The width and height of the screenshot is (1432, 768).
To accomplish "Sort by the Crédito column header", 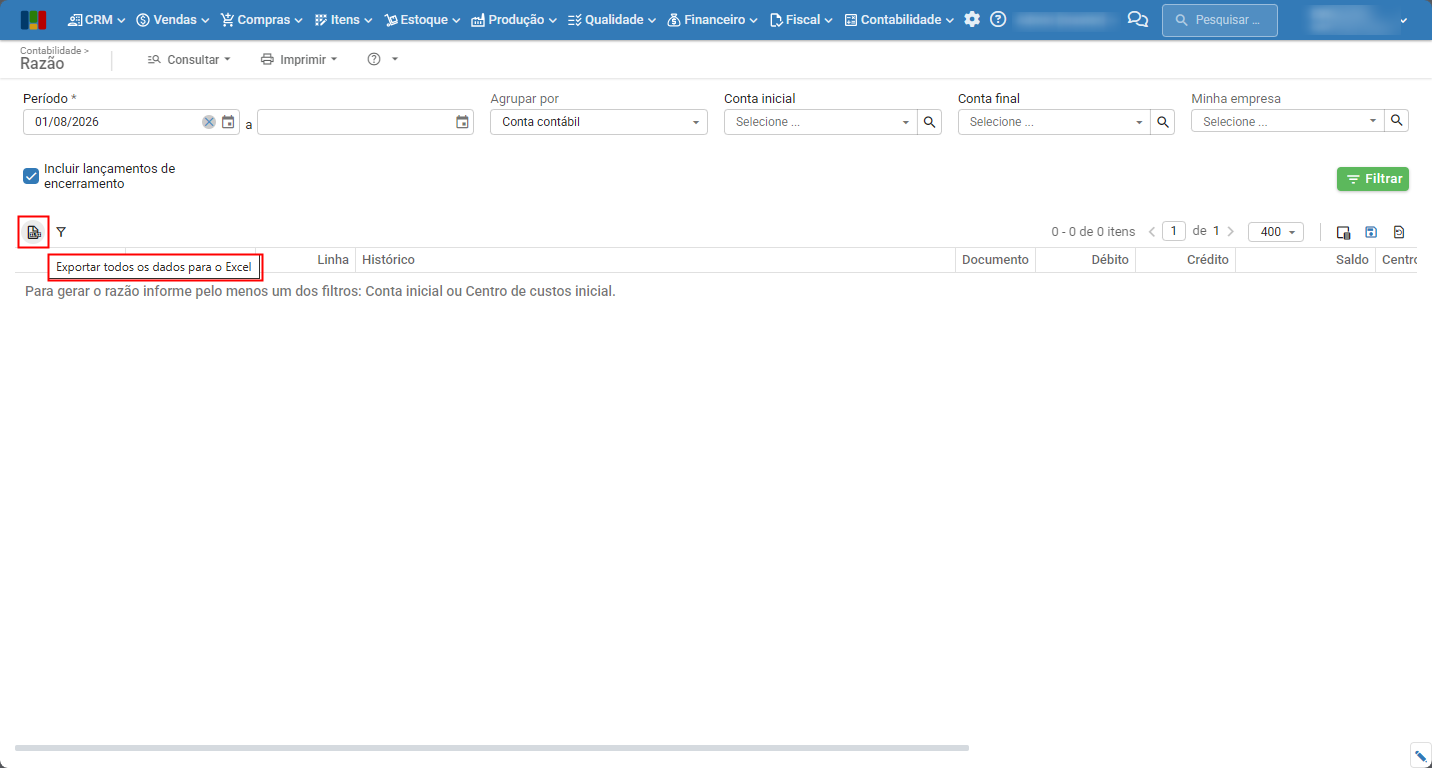I will click(1185, 260).
